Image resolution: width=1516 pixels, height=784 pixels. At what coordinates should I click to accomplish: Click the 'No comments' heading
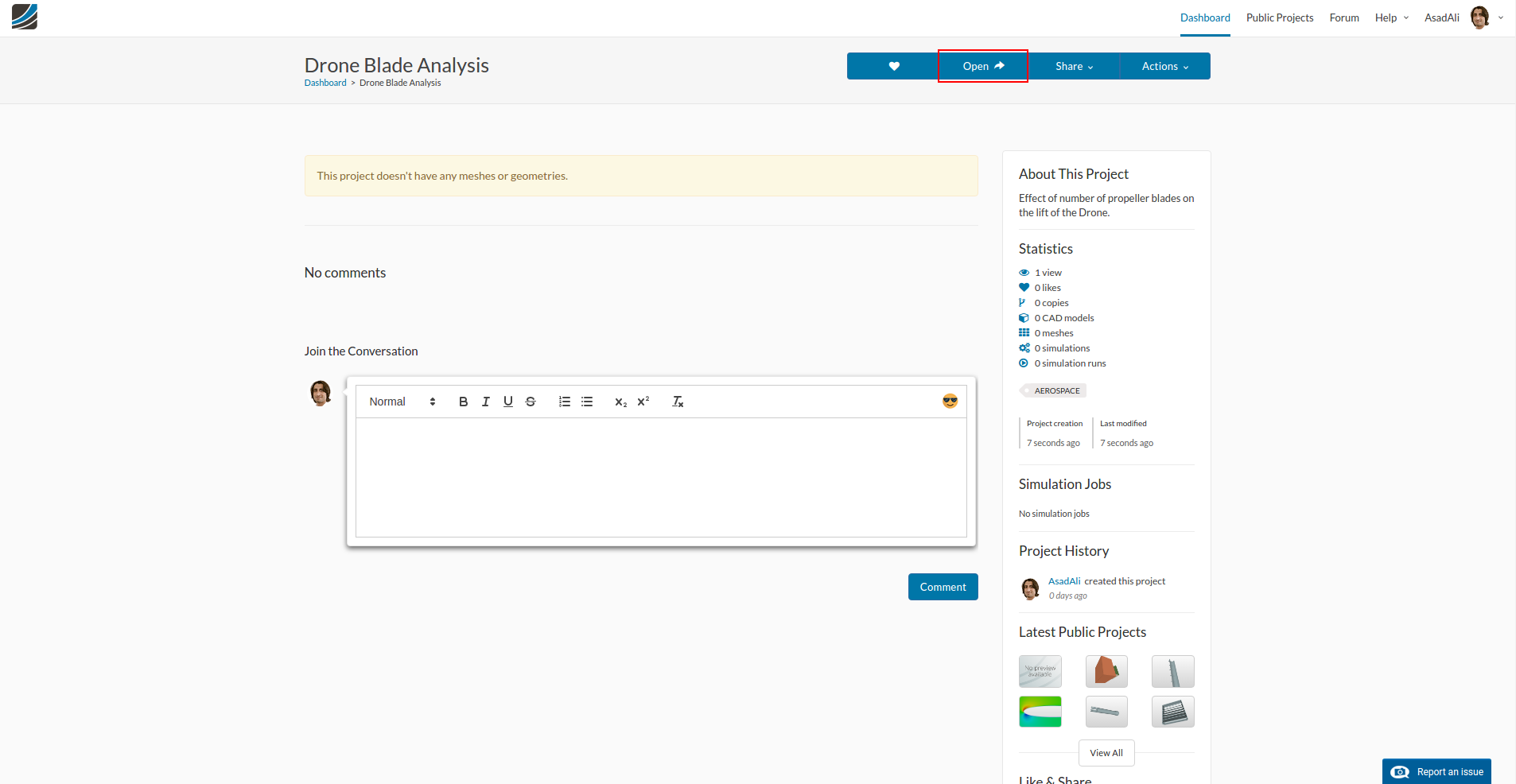click(345, 273)
